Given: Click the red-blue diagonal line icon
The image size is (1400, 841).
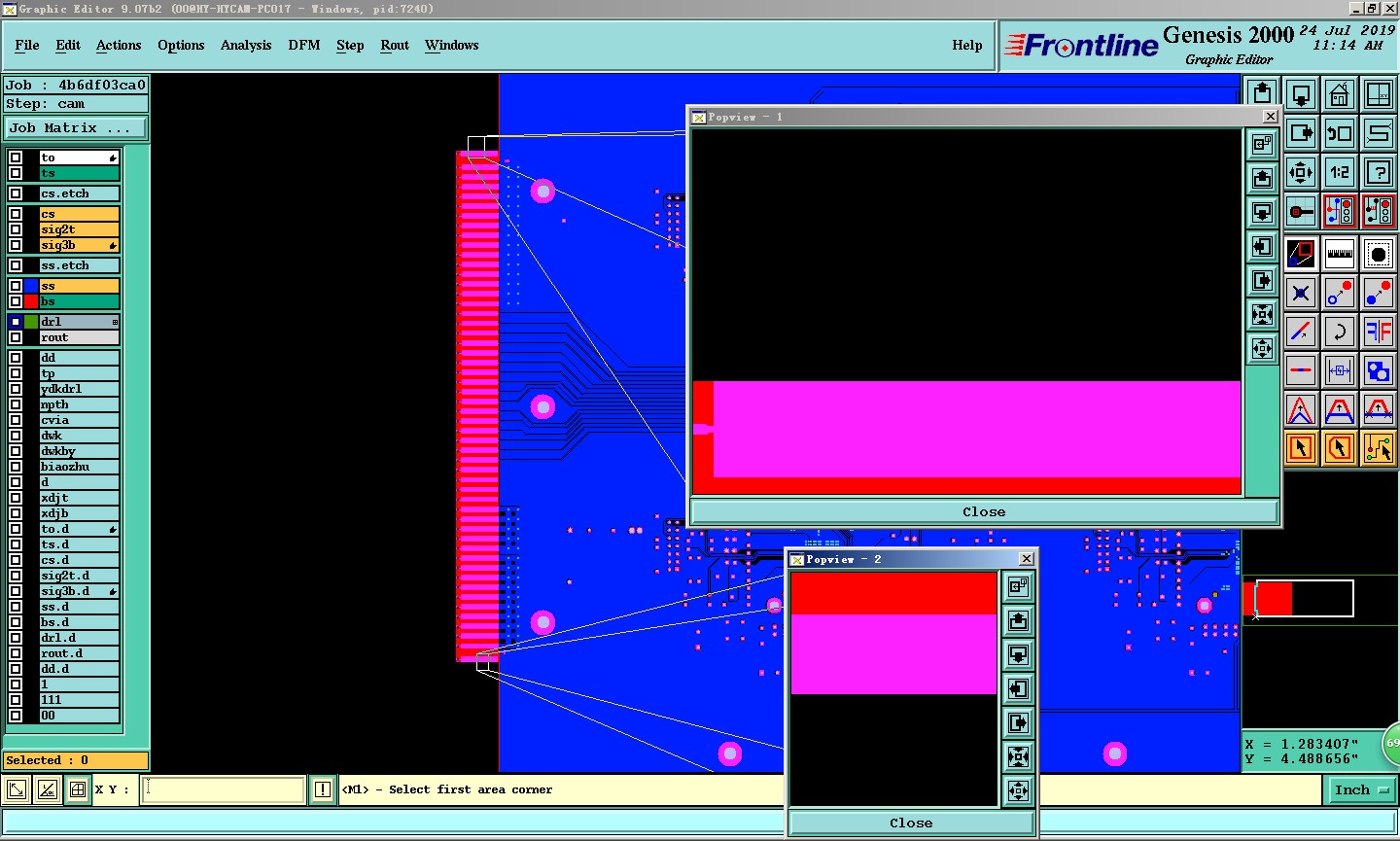Looking at the screenshot, I should 1300,332.
